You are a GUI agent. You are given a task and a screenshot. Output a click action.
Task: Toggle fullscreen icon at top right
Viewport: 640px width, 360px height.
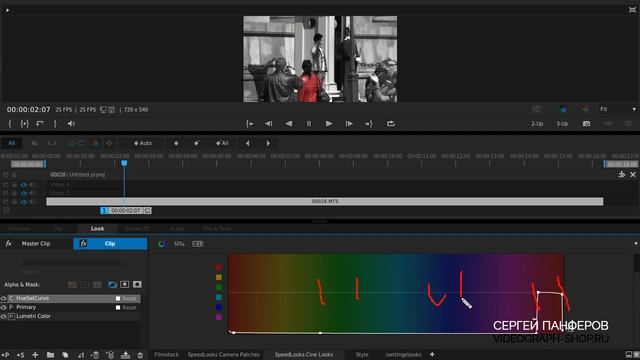click(632, 10)
